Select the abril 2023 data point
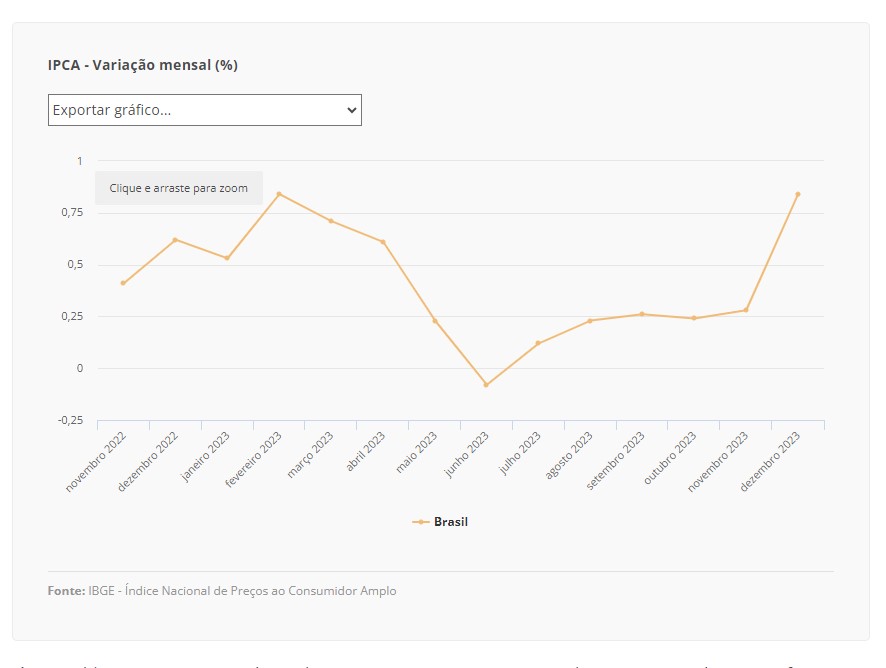Viewport: 886px width, 668px height. [383, 242]
